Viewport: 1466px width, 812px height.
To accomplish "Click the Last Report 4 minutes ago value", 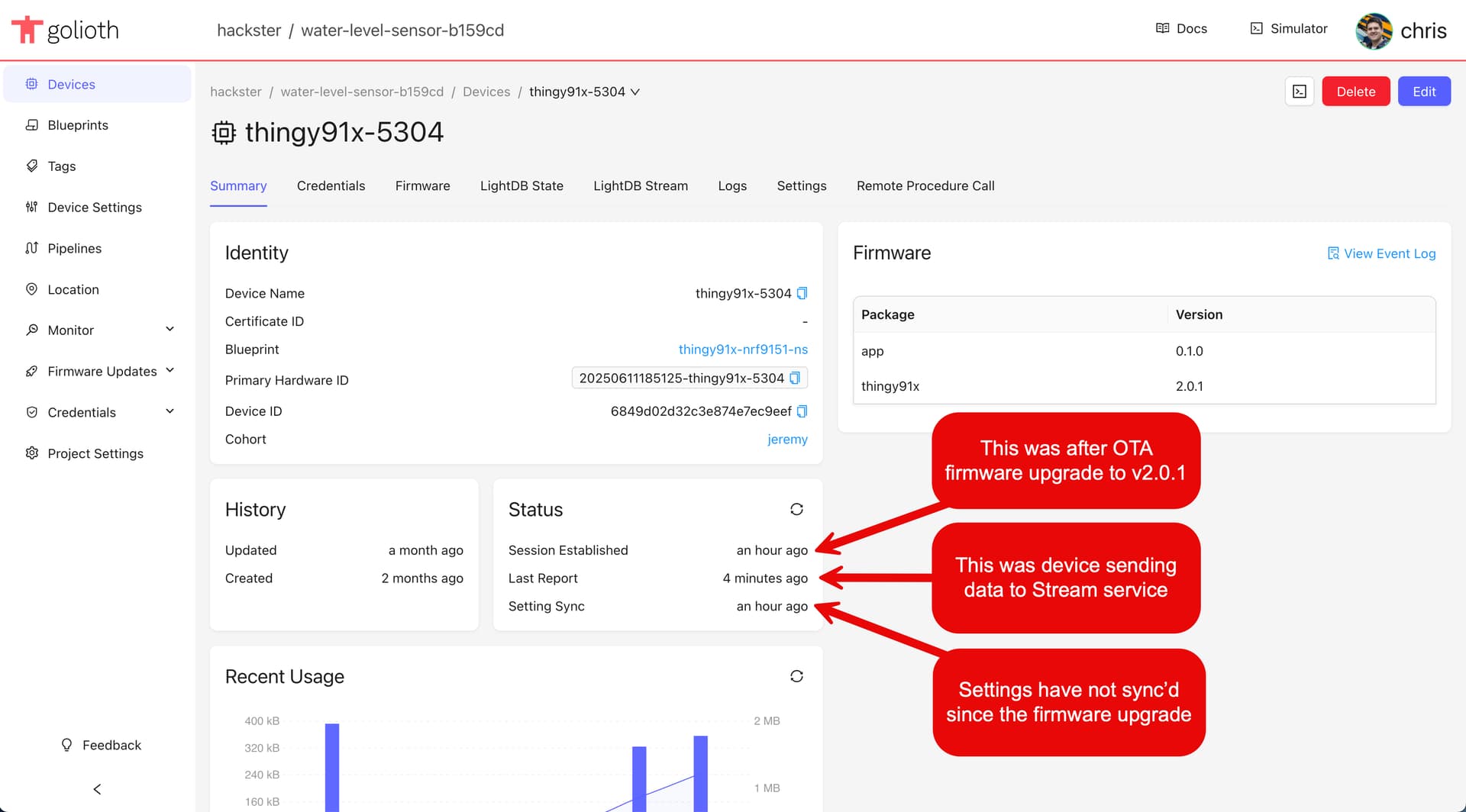I will (765, 578).
